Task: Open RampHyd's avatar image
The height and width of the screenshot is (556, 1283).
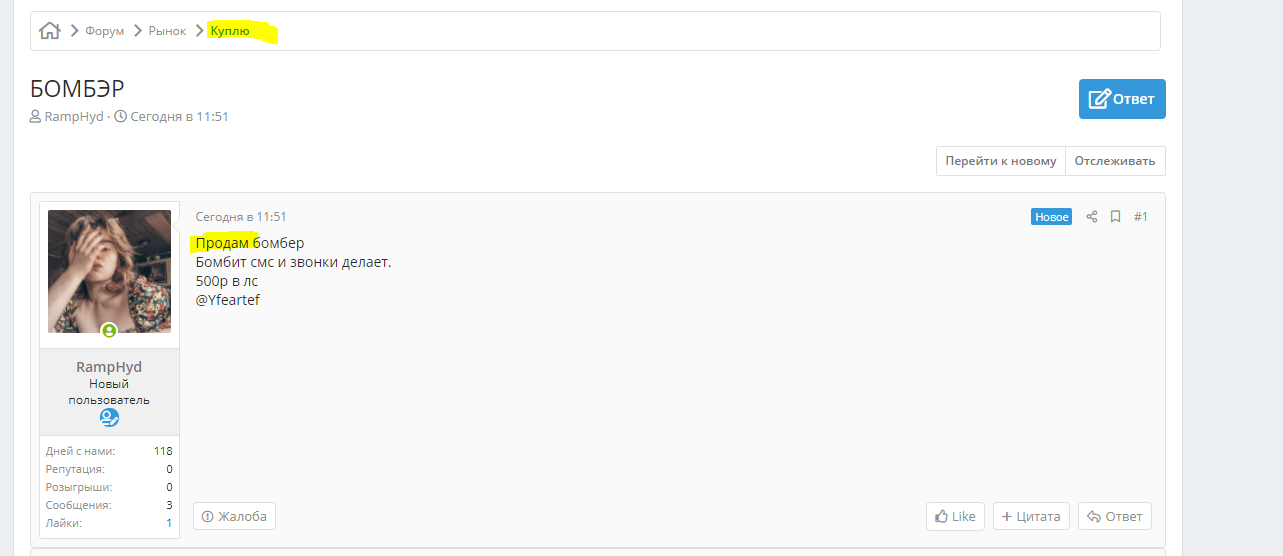Action: pos(109,271)
